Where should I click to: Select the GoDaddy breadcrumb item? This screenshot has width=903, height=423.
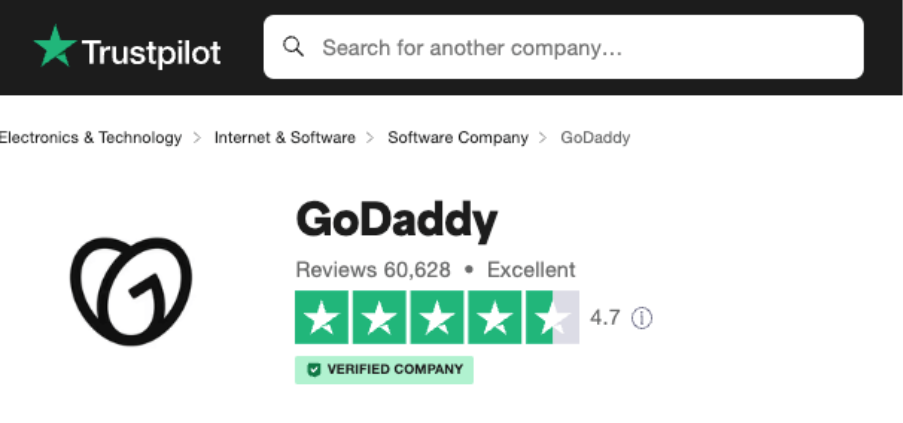point(595,138)
